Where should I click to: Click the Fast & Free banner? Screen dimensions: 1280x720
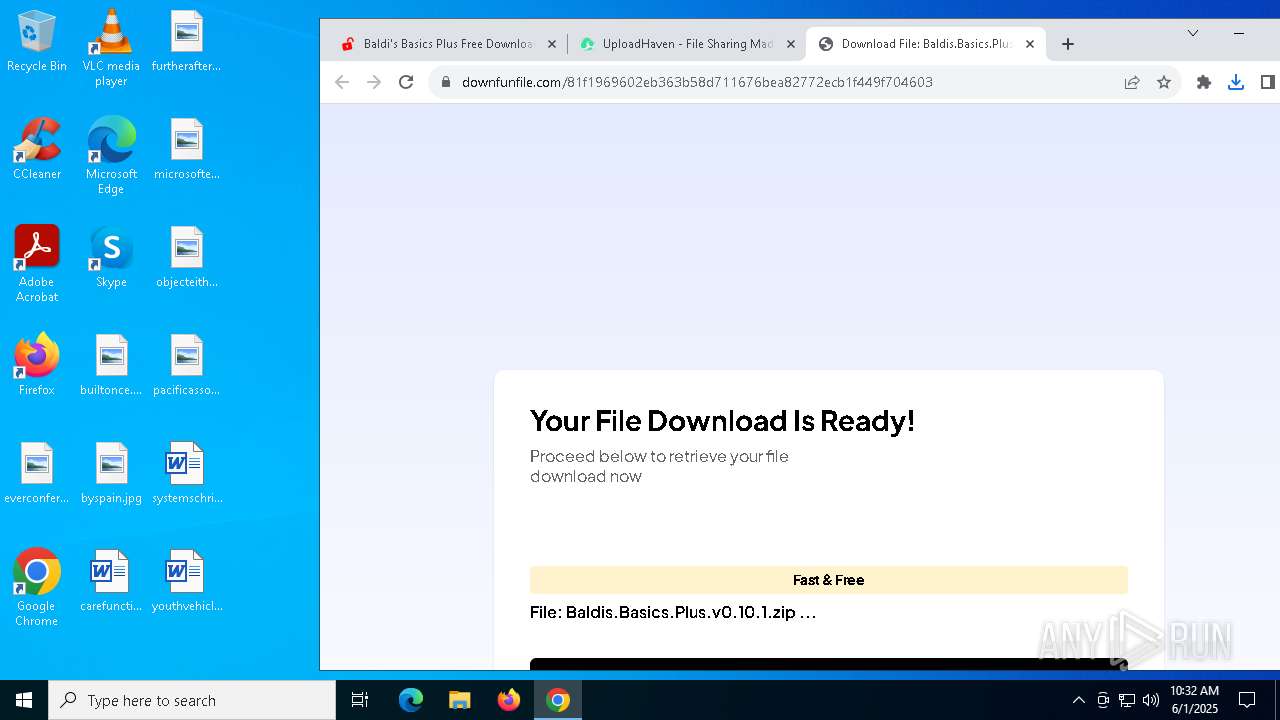pyautogui.click(x=828, y=580)
